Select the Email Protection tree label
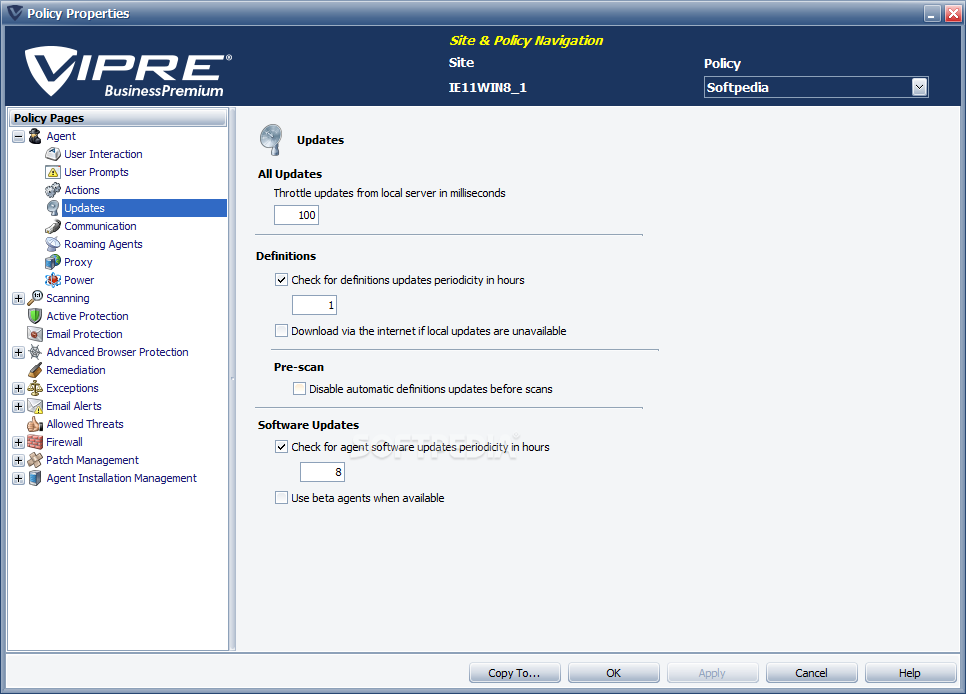 coord(84,334)
